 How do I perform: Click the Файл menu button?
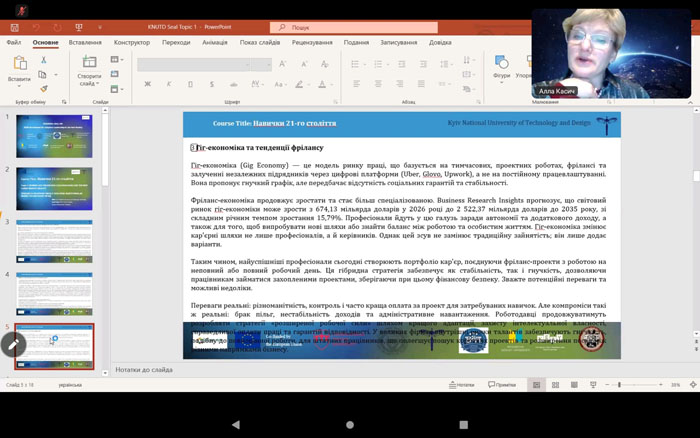[x=14, y=43]
